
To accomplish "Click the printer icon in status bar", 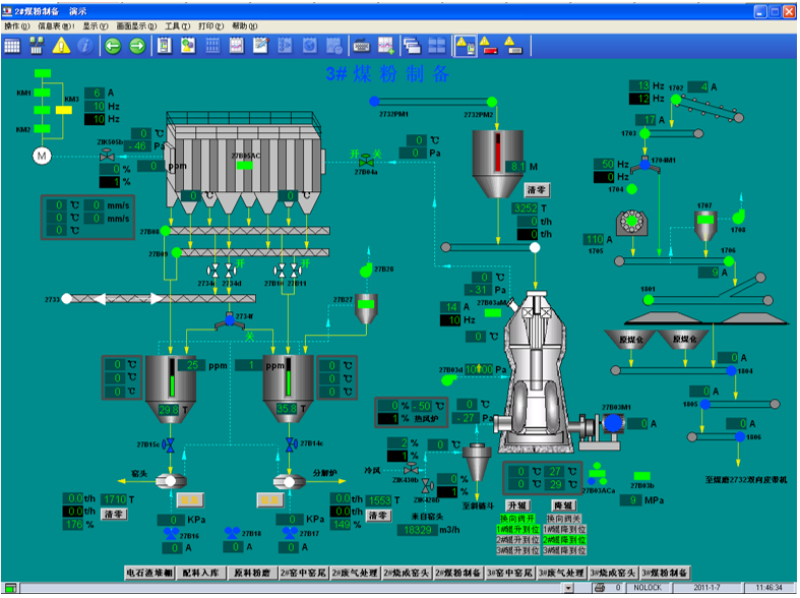I will pyautogui.click(x=600, y=589).
